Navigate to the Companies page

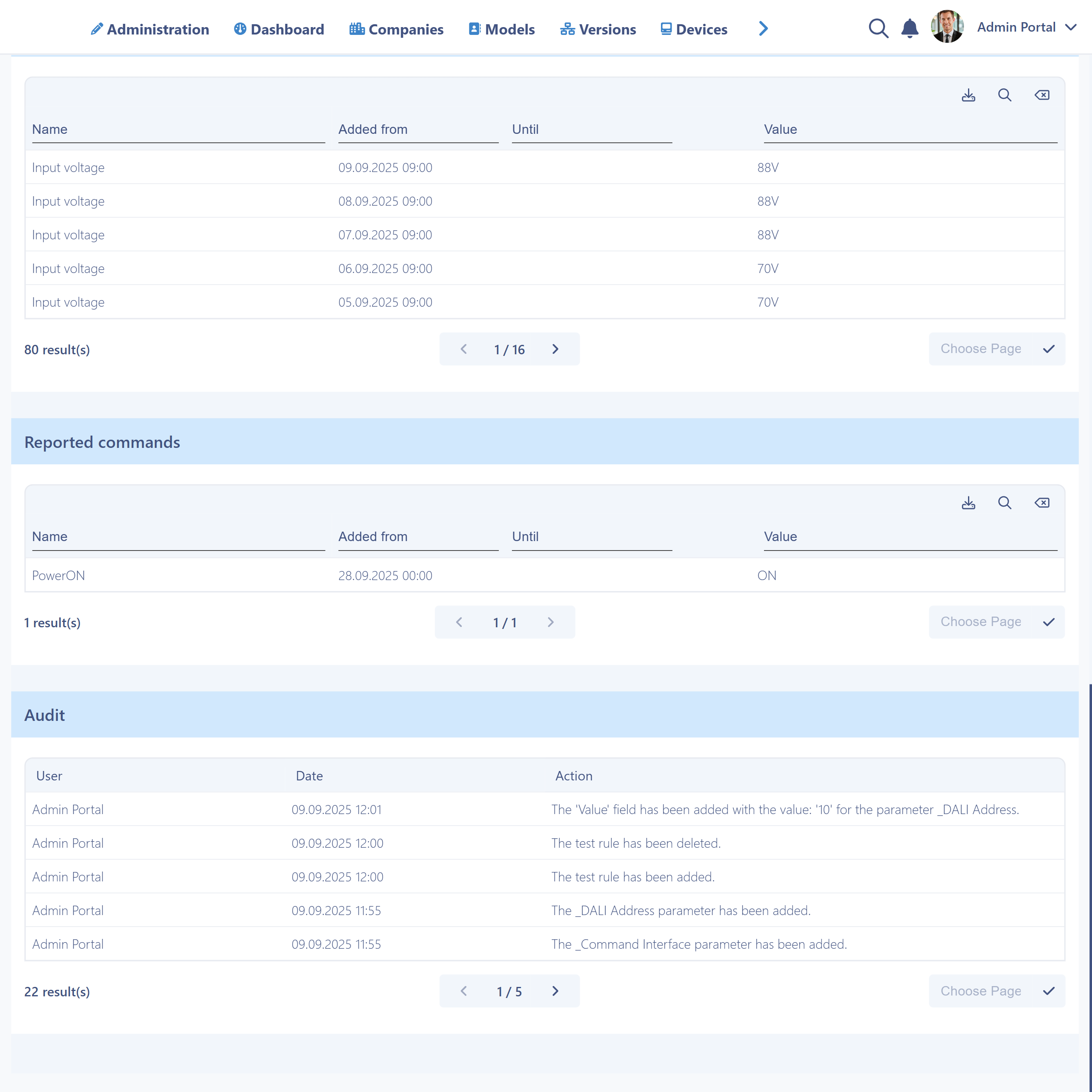click(396, 29)
